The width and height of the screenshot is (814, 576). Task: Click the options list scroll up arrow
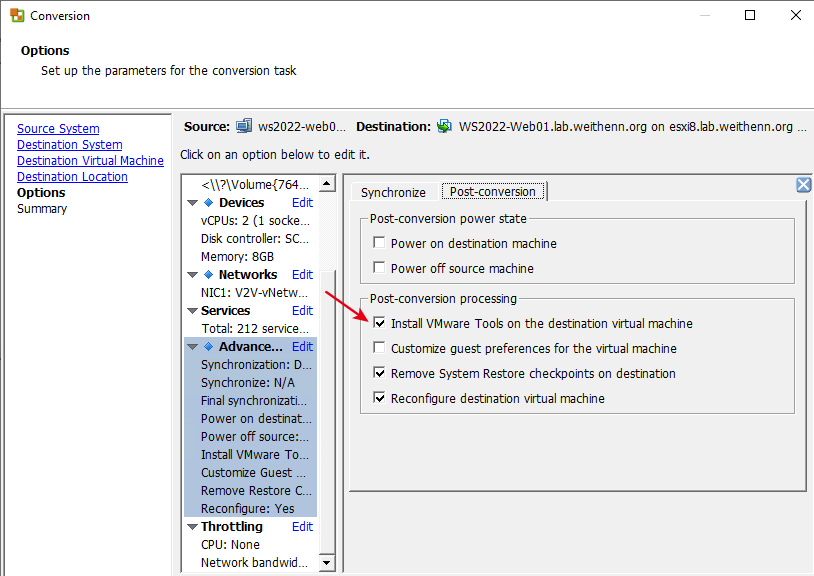[x=327, y=184]
